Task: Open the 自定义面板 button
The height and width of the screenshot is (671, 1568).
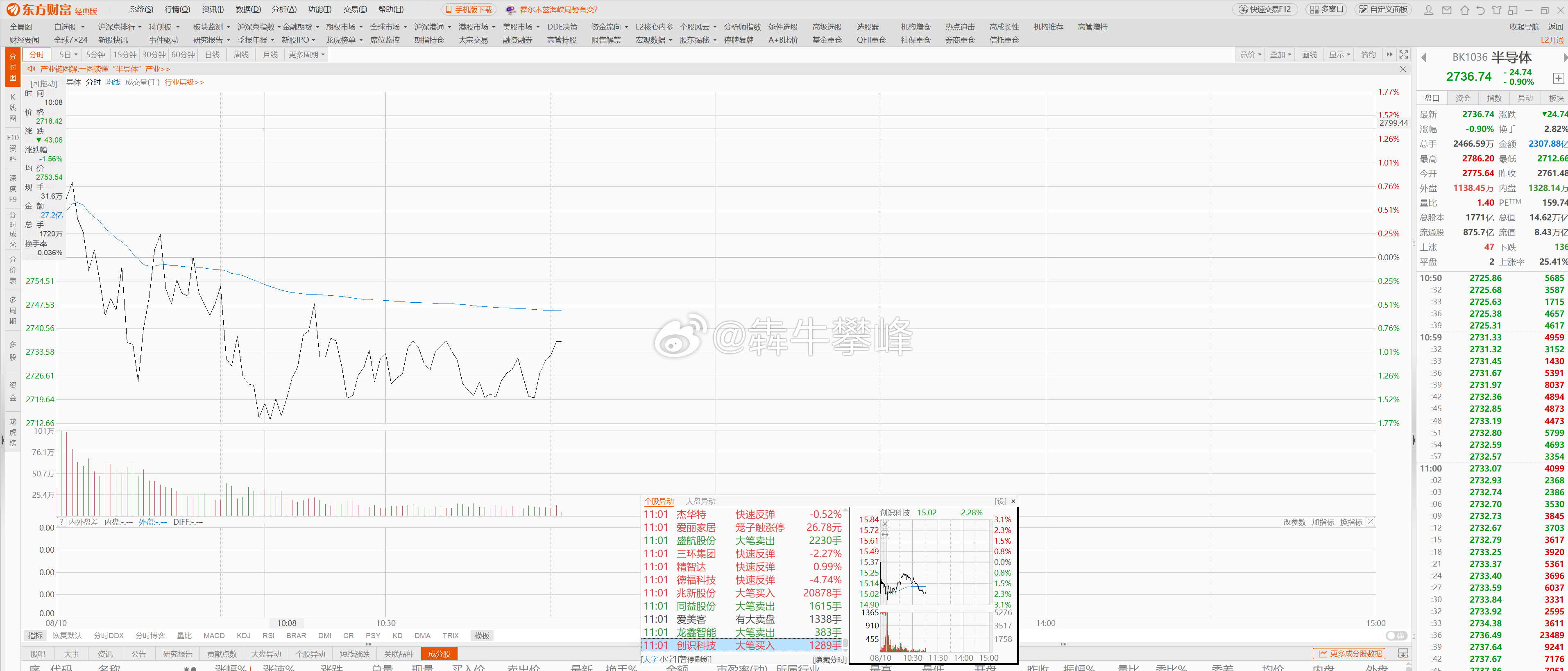Action: click(1384, 10)
